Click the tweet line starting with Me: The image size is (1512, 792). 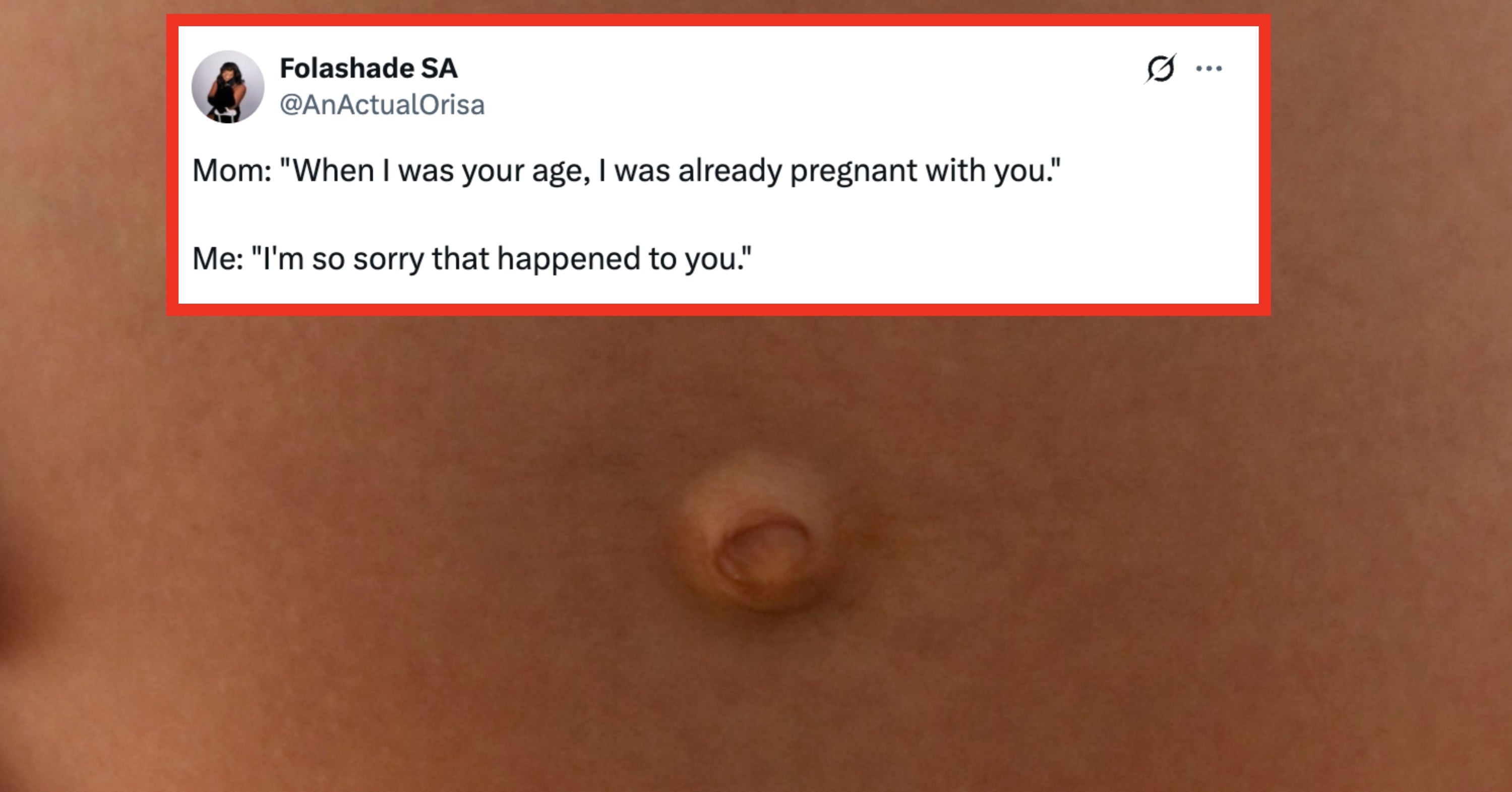point(471,259)
